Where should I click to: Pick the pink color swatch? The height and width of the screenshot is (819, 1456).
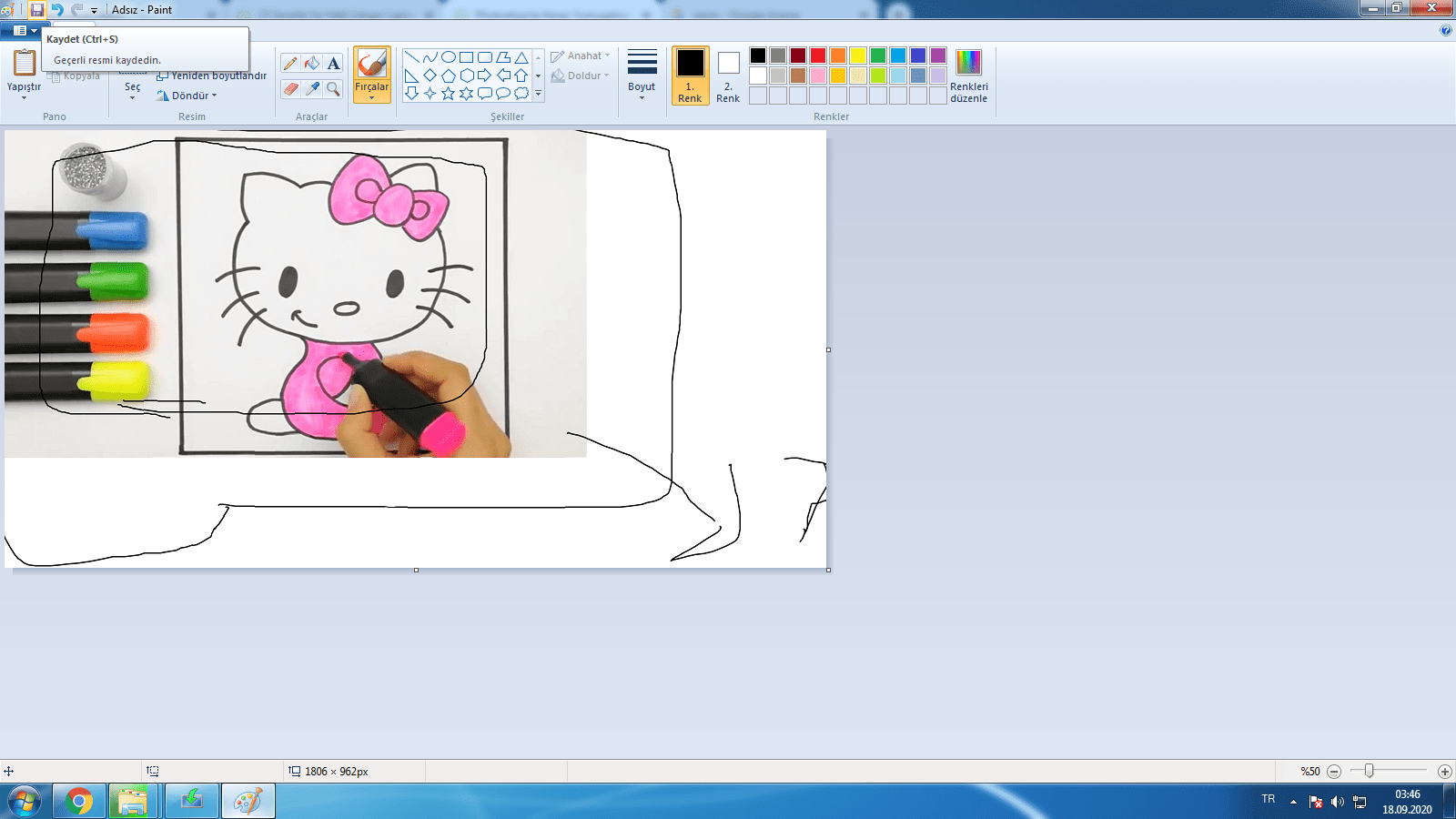point(818,76)
